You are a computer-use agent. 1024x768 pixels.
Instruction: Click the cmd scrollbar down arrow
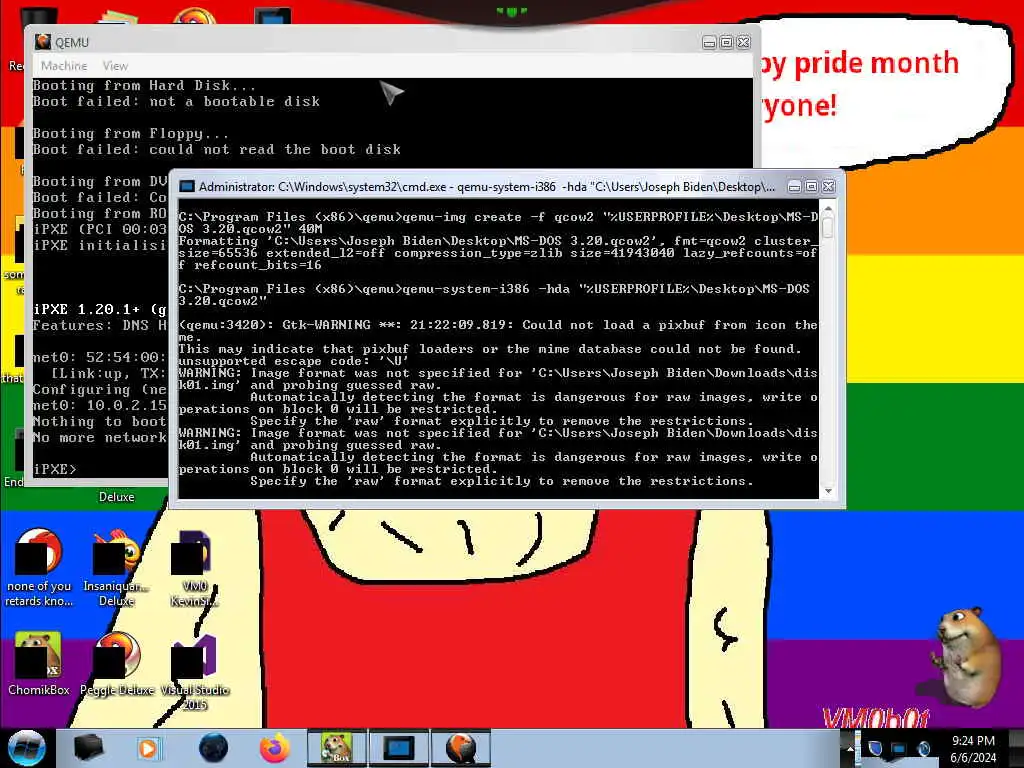(828, 491)
